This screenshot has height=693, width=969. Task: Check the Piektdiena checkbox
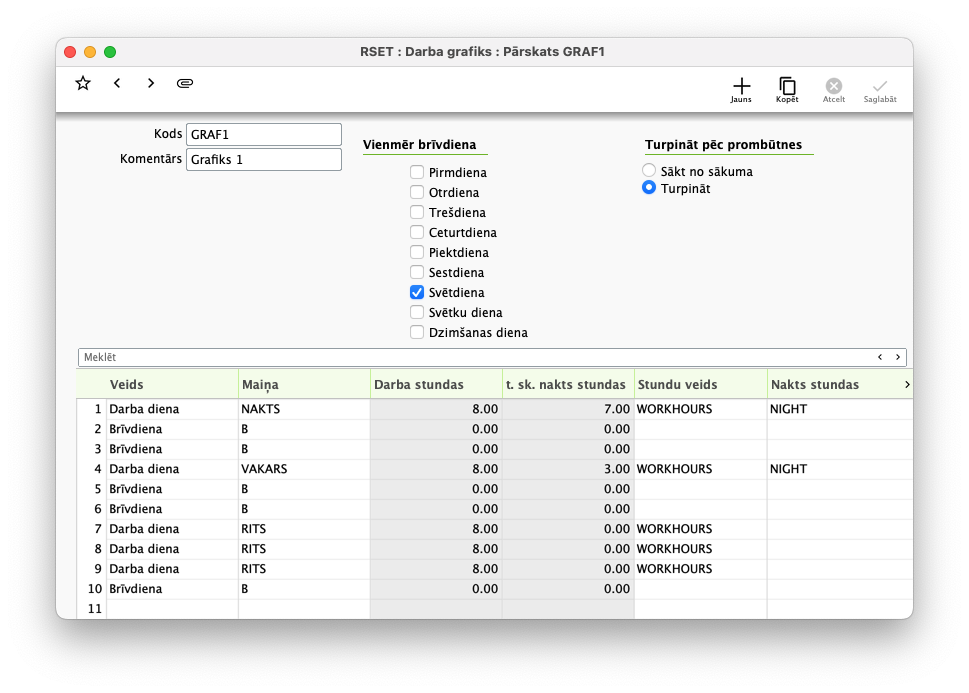pos(417,252)
